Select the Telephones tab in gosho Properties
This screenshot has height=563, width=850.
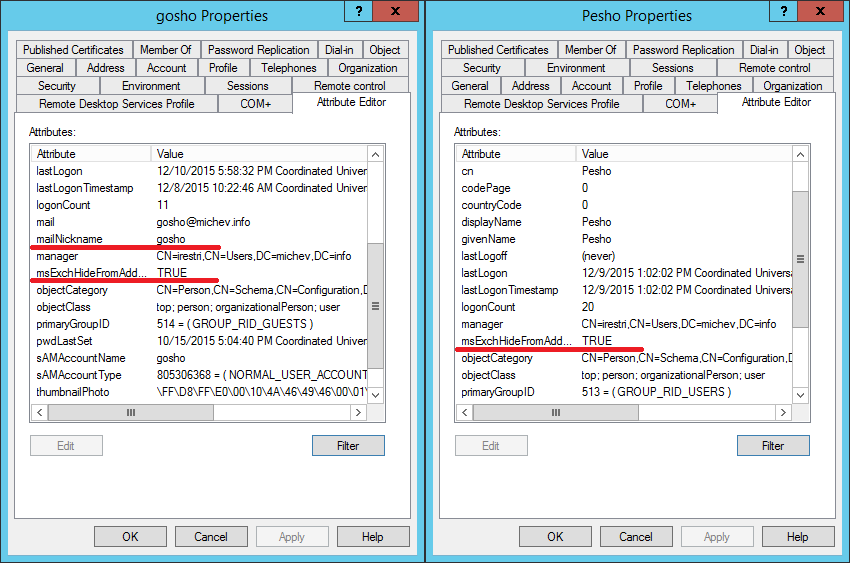(x=288, y=68)
